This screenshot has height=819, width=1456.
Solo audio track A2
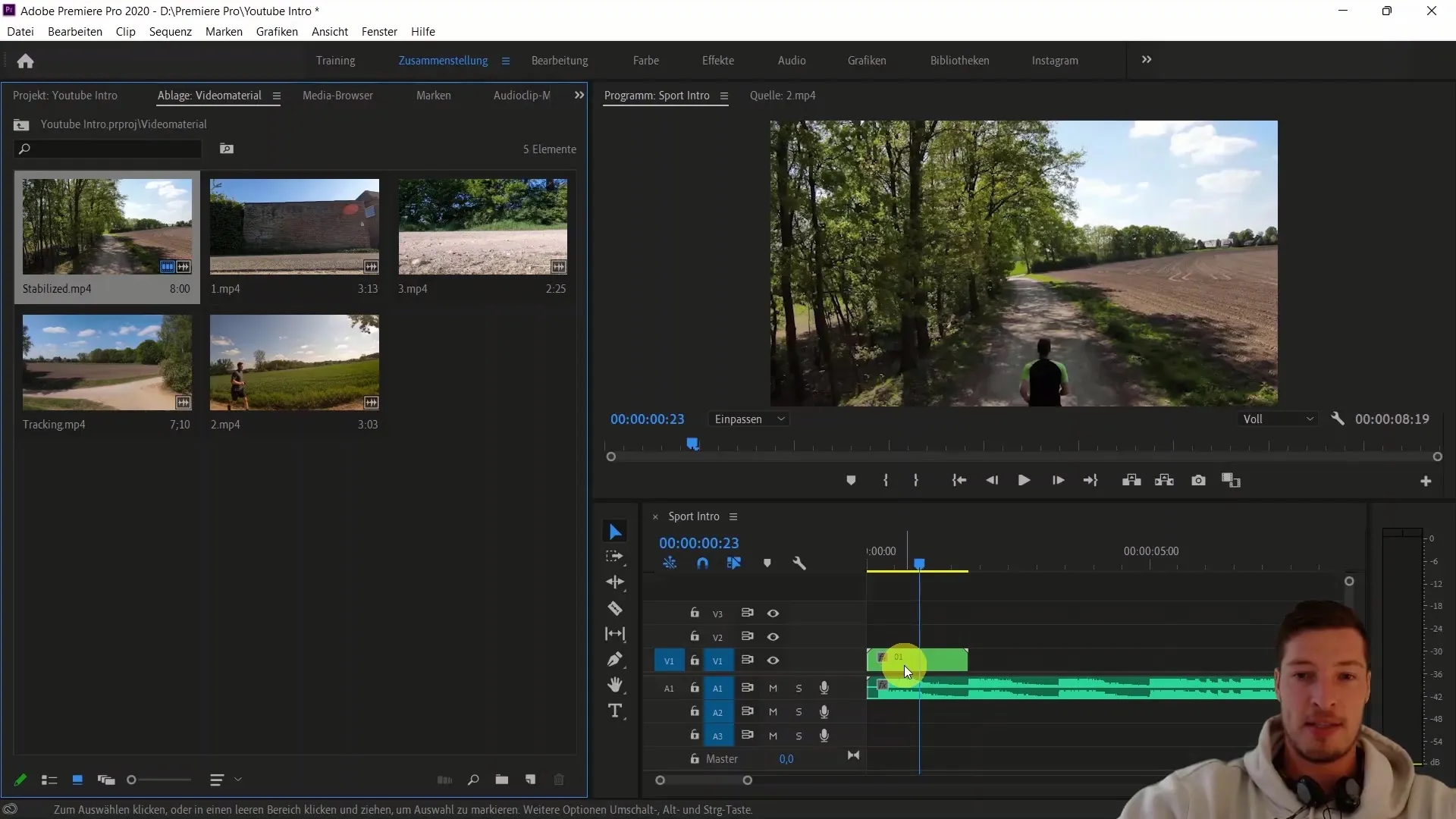coord(799,712)
